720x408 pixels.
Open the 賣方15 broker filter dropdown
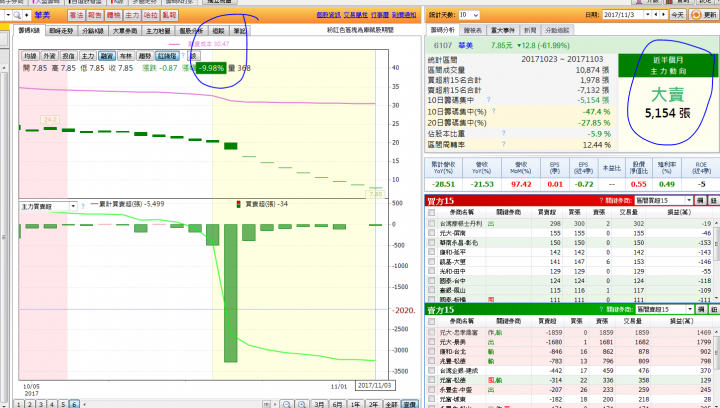point(663,309)
